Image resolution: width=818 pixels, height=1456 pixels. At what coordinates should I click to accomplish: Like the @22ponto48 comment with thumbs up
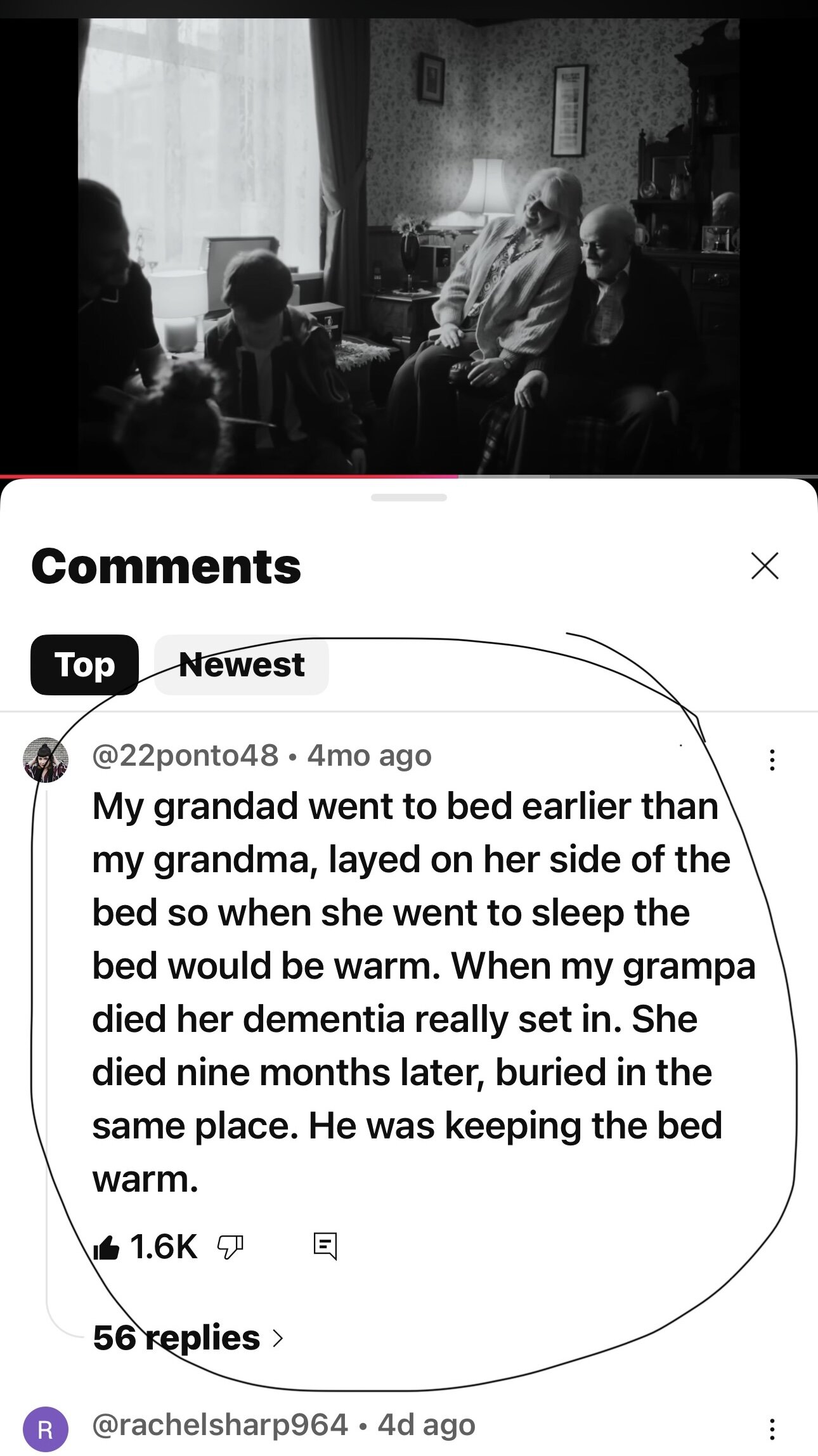(107, 1247)
